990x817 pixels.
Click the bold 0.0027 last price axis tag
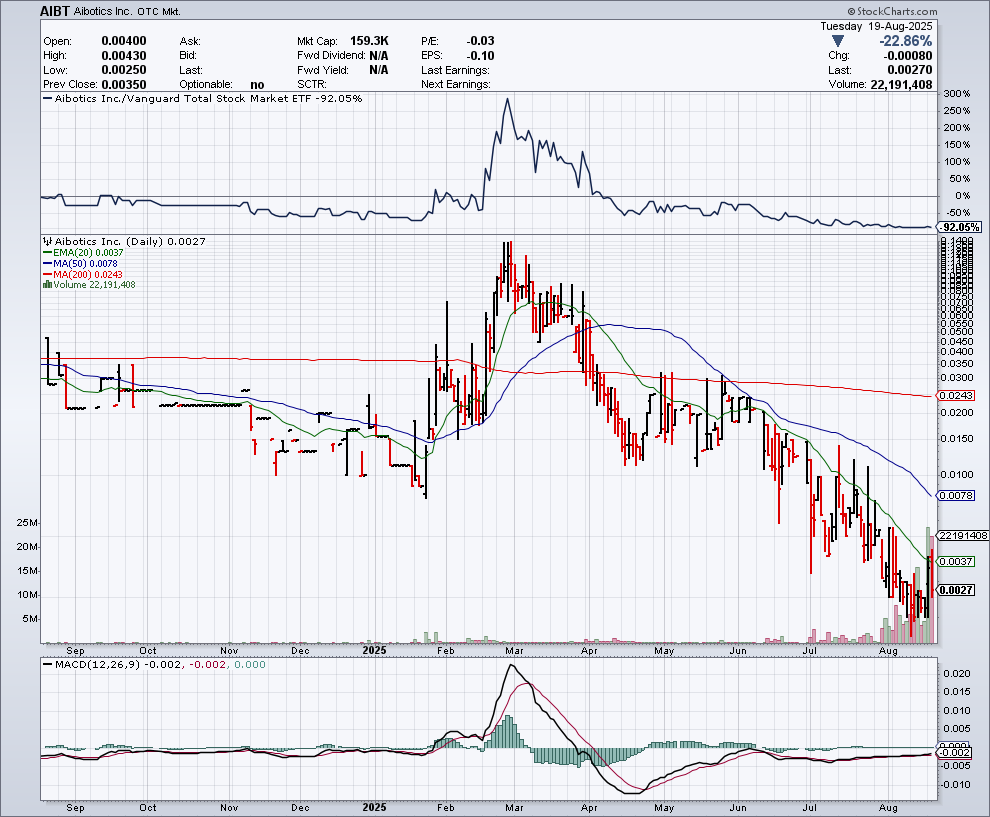coord(956,590)
